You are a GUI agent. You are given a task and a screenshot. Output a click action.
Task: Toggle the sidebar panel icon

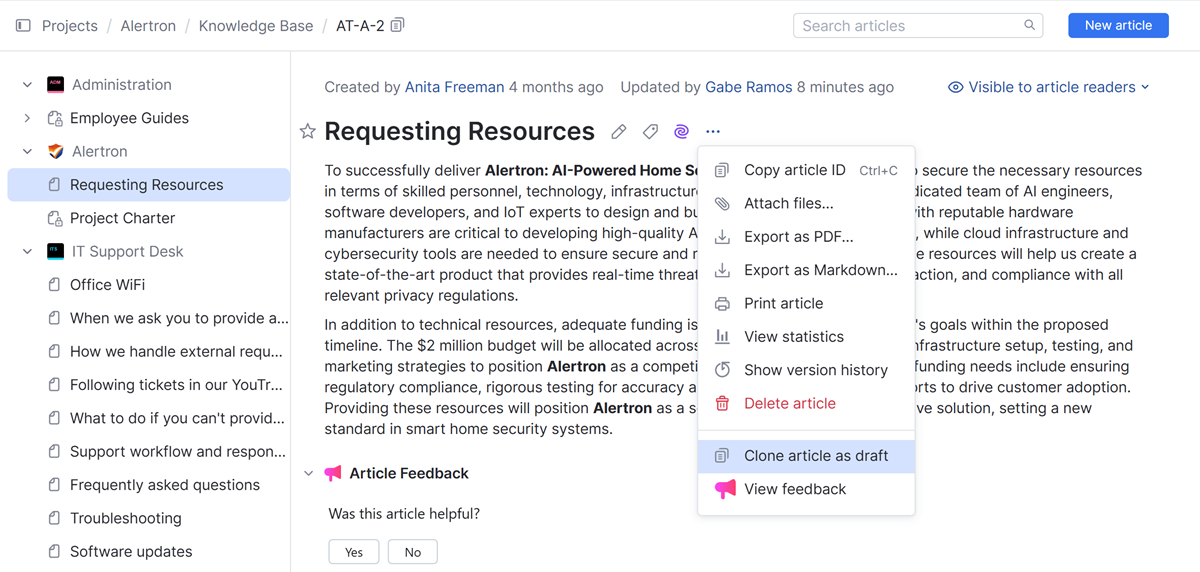(23, 25)
